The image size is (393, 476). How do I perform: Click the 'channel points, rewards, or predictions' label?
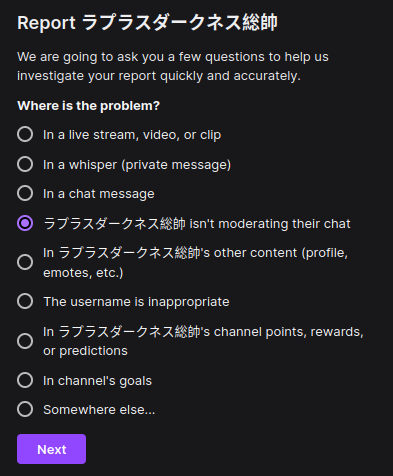tap(203, 341)
